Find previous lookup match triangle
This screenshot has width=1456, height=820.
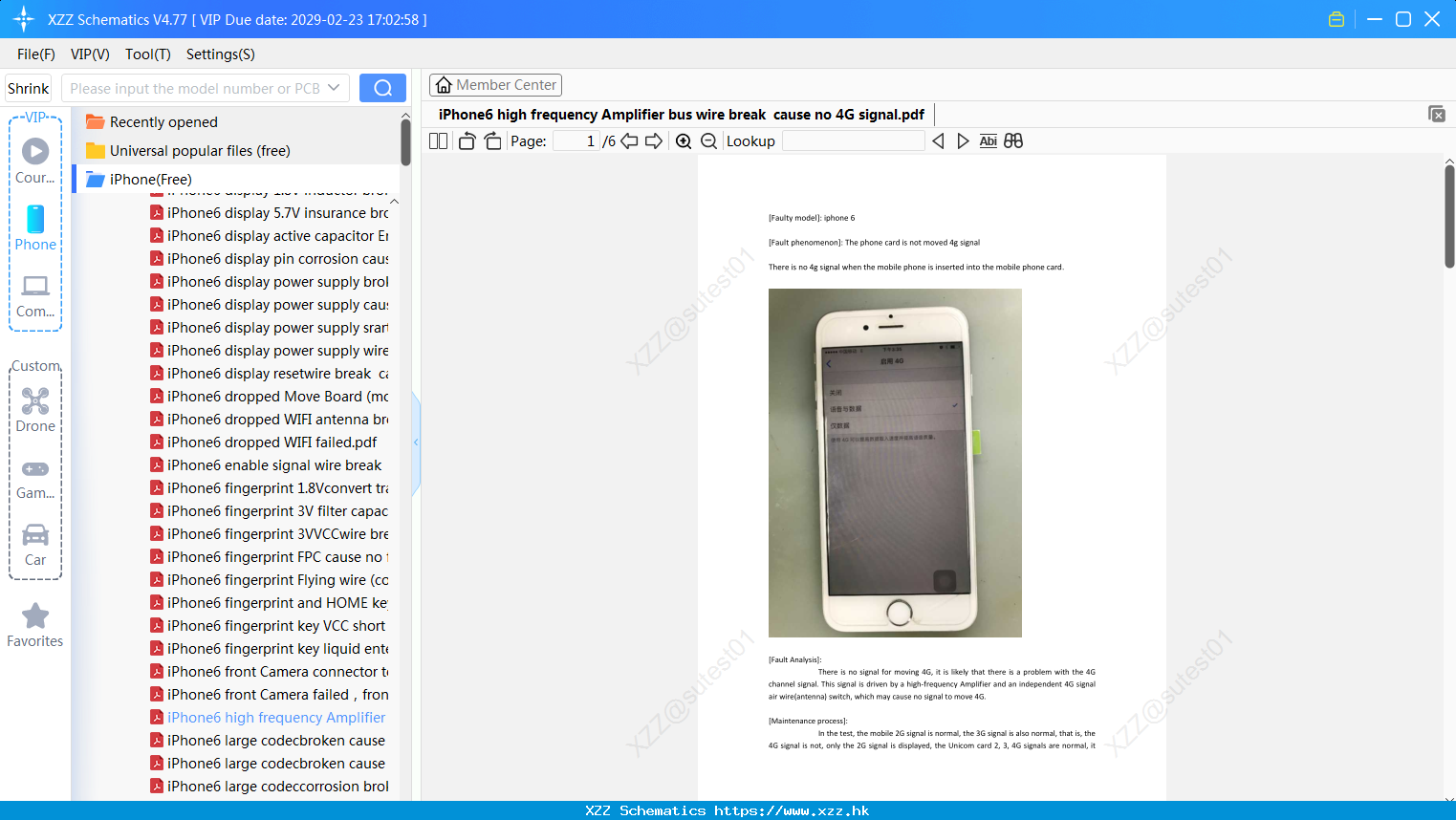coord(938,141)
